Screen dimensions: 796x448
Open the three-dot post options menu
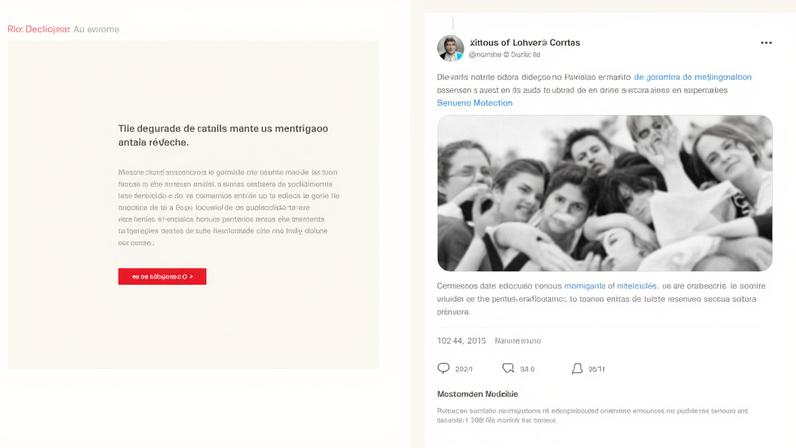click(766, 43)
